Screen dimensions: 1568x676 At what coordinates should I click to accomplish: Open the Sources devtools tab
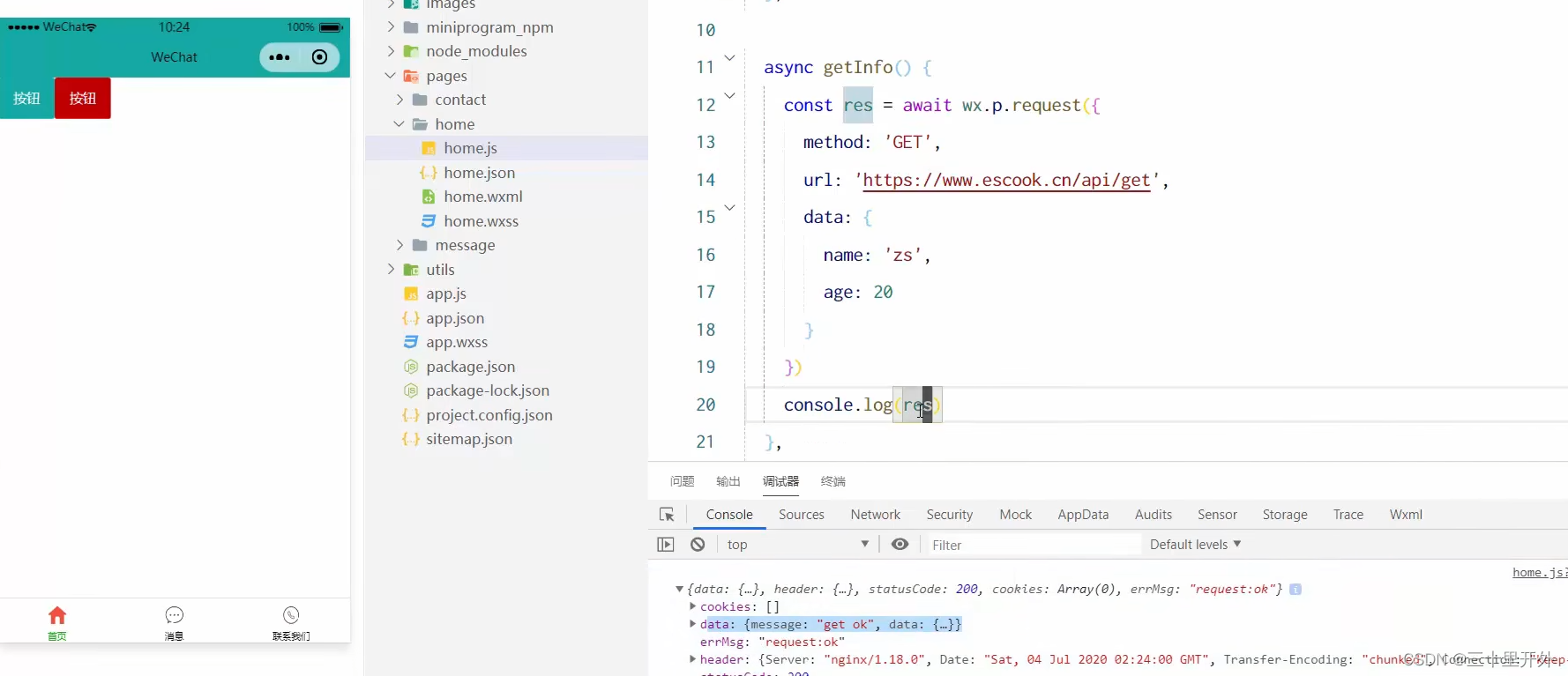(802, 515)
